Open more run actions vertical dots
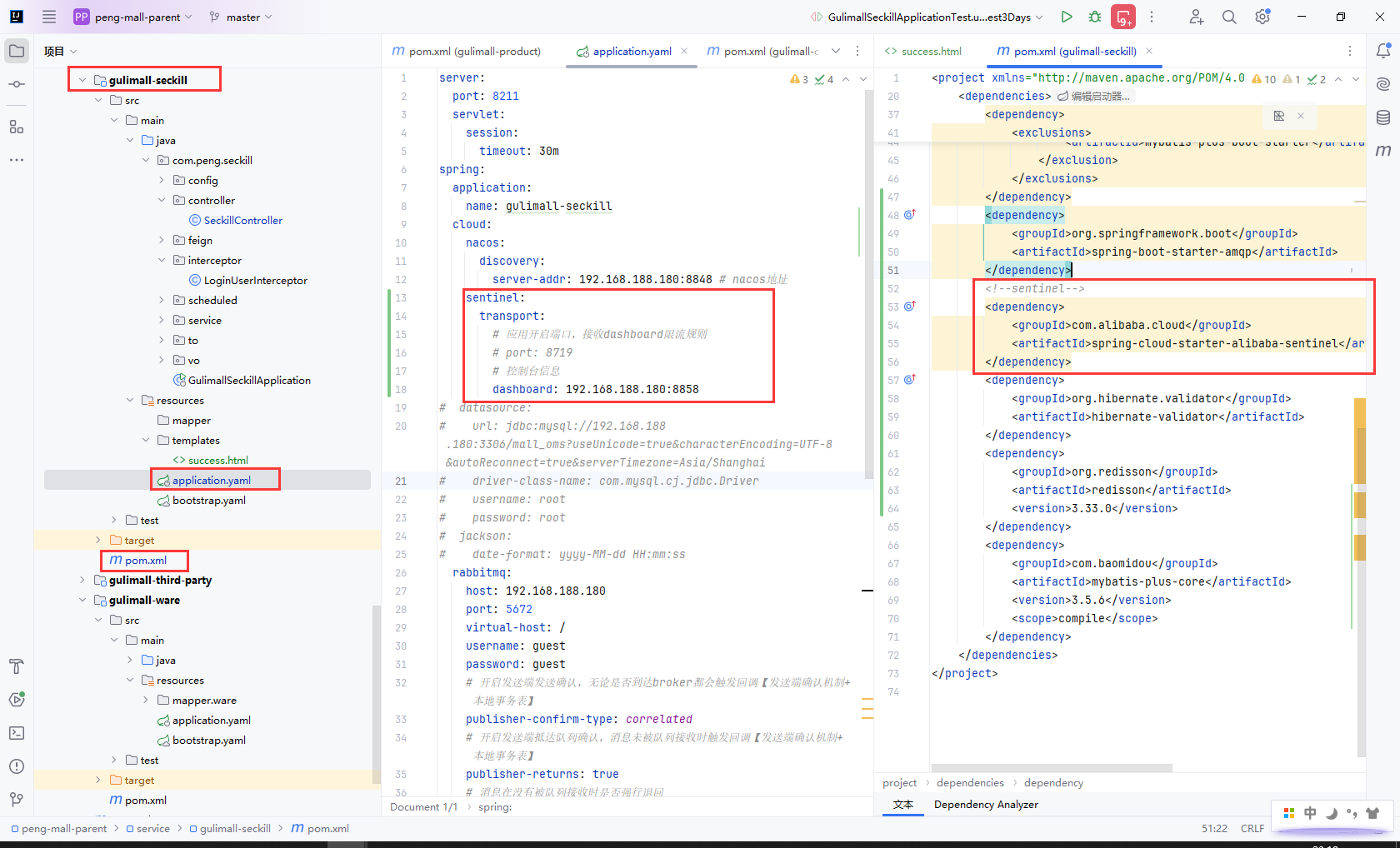 tap(1152, 17)
